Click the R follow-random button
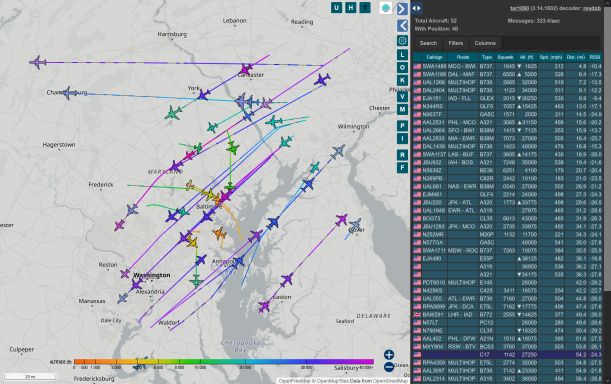This screenshot has width=611, height=384. 402,155
